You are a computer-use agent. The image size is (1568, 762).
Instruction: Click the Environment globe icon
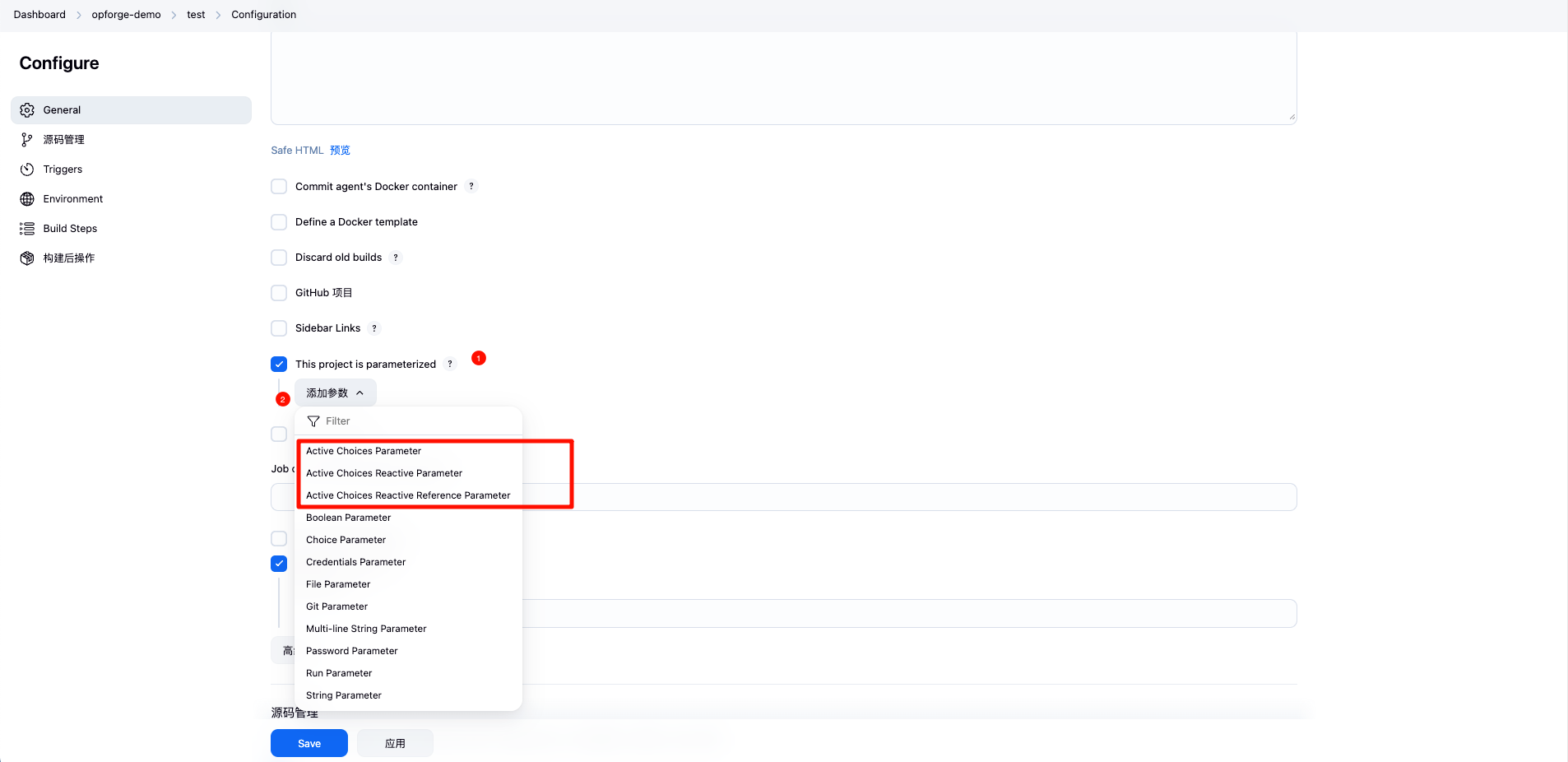[27, 199]
